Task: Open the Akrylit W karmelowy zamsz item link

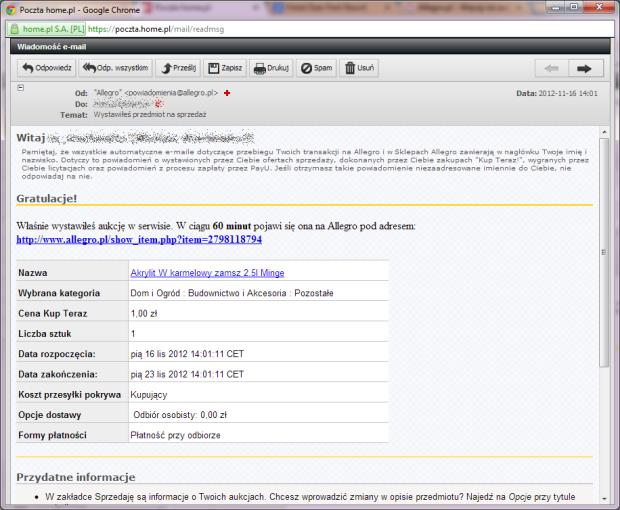Action: (x=207, y=273)
